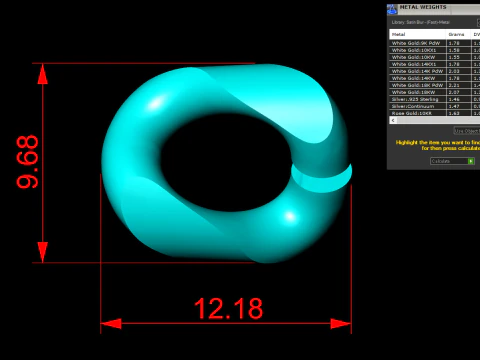Click the Metal Weights panel icon
Viewport: 480px width, 360px height.
392,9
